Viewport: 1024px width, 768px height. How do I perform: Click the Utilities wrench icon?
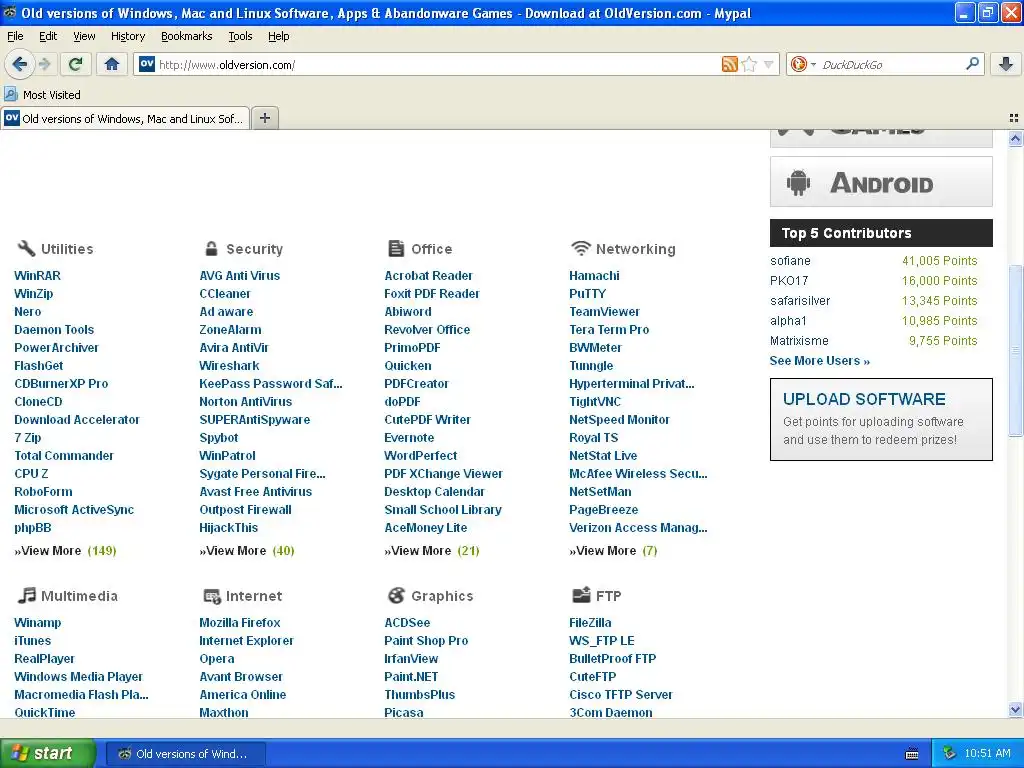(26, 248)
